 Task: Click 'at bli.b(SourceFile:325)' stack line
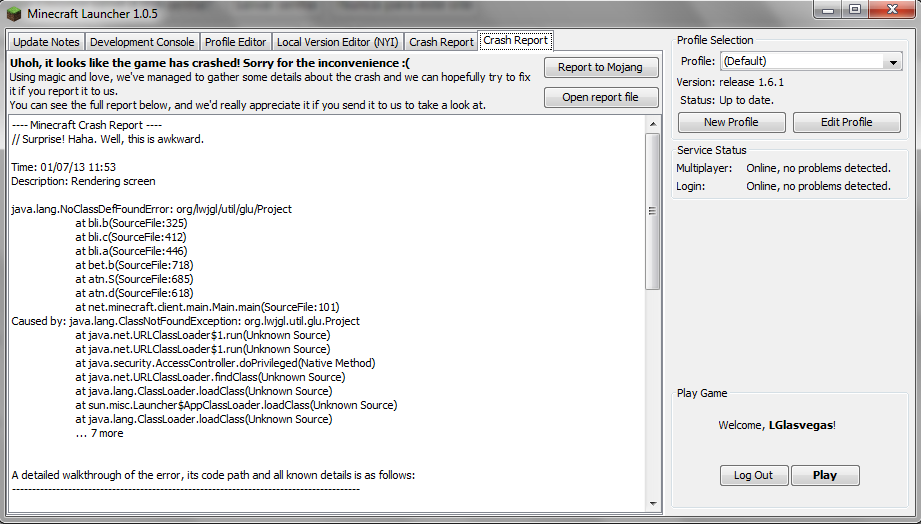[132, 223]
